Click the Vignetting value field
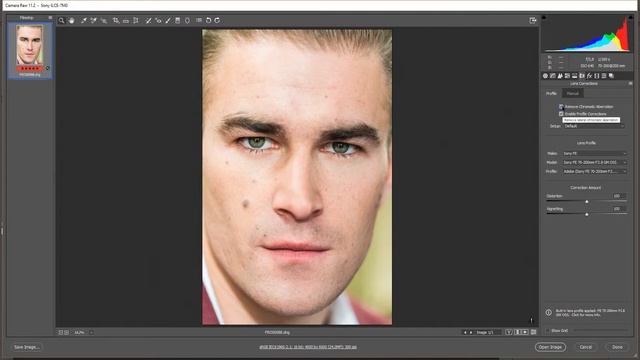 tap(618, 209)
